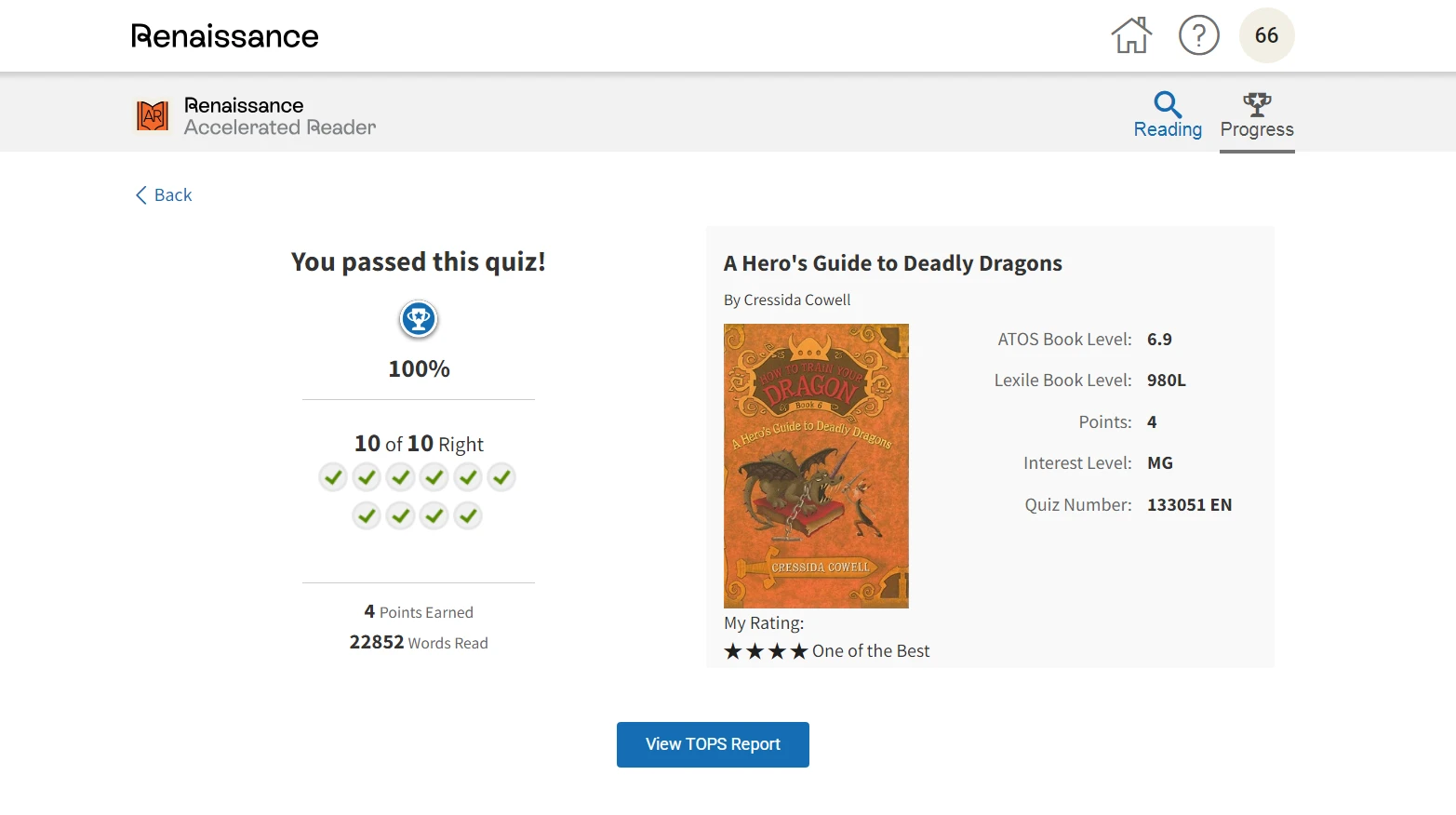Click the Progress trophy icon

tap(1257, 103)
